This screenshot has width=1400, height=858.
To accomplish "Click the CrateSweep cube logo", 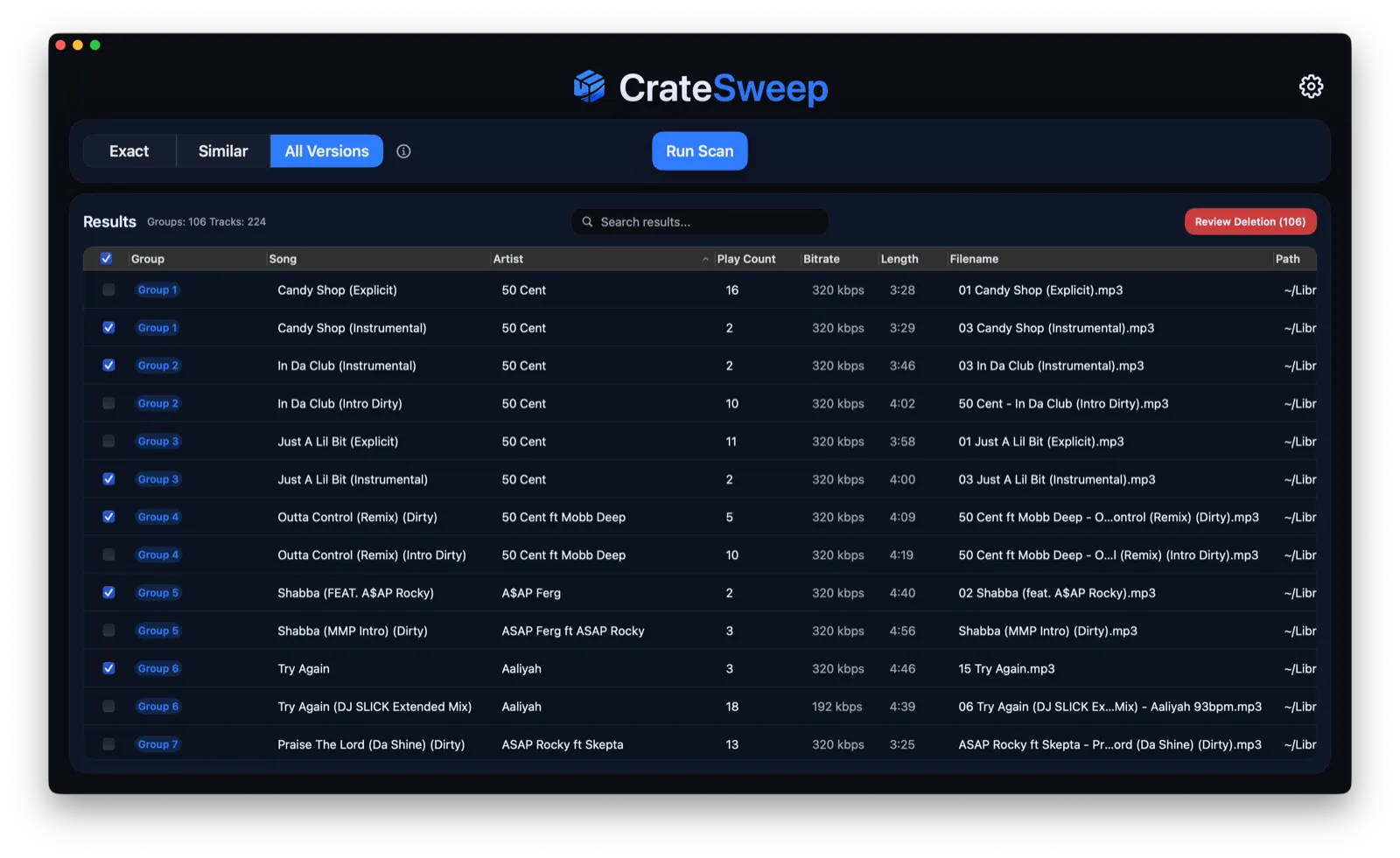I will pos(590,87).
